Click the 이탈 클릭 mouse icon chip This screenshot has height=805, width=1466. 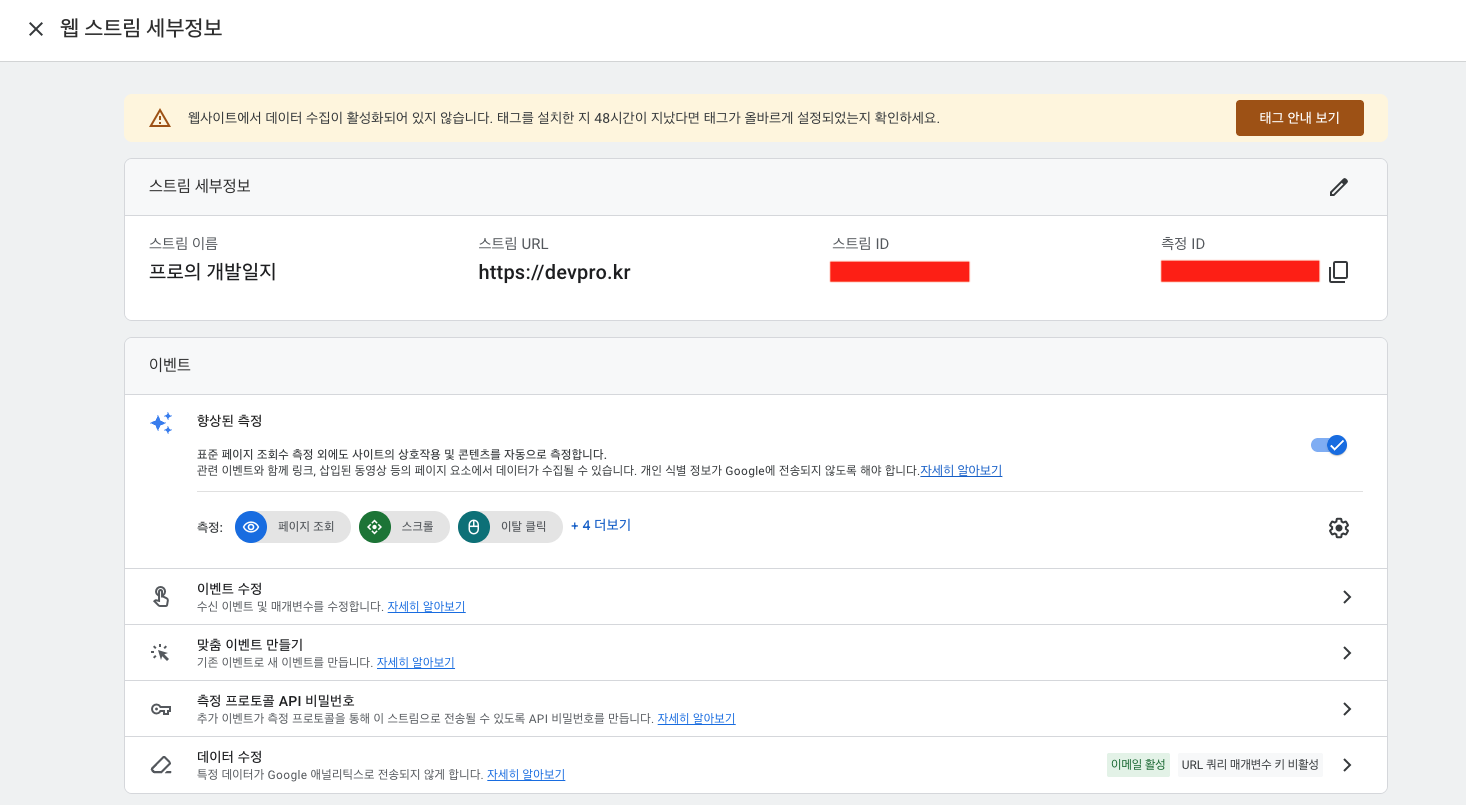510,527
